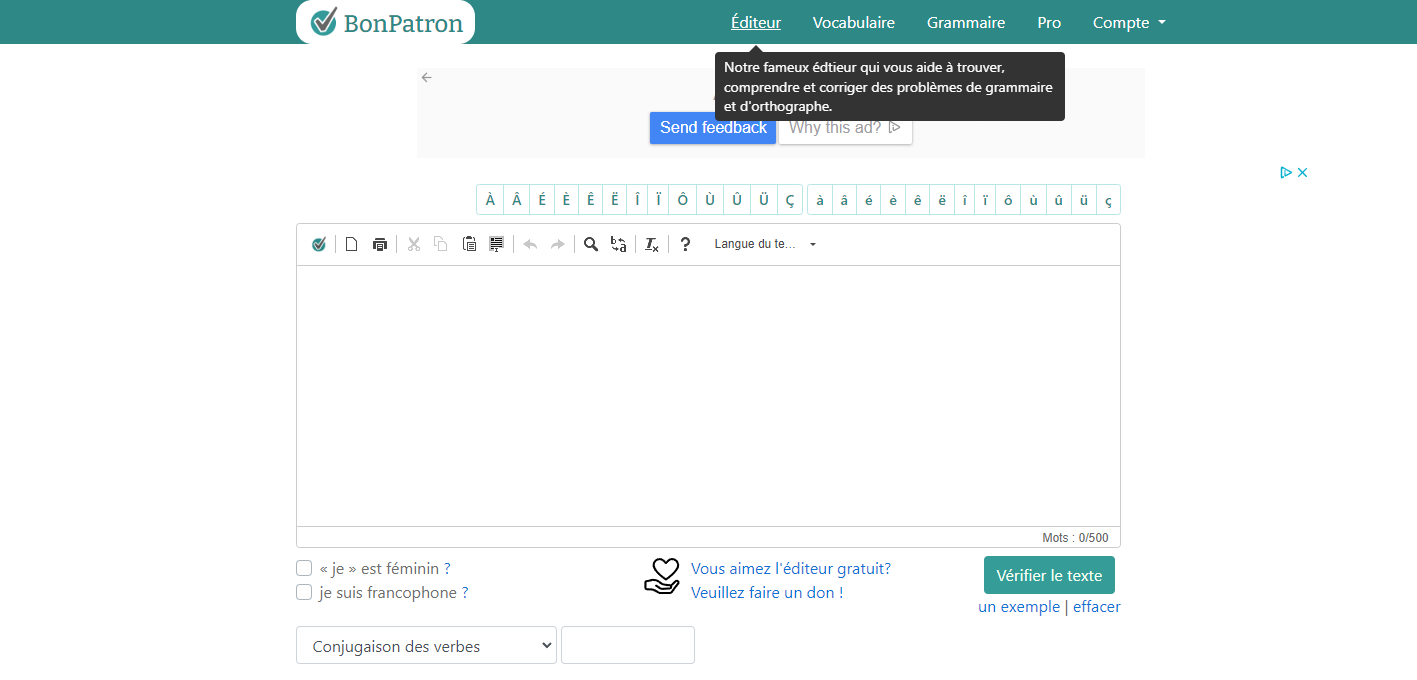
Task: Click the Undo arrow icon
Action: tap(530, 244)
